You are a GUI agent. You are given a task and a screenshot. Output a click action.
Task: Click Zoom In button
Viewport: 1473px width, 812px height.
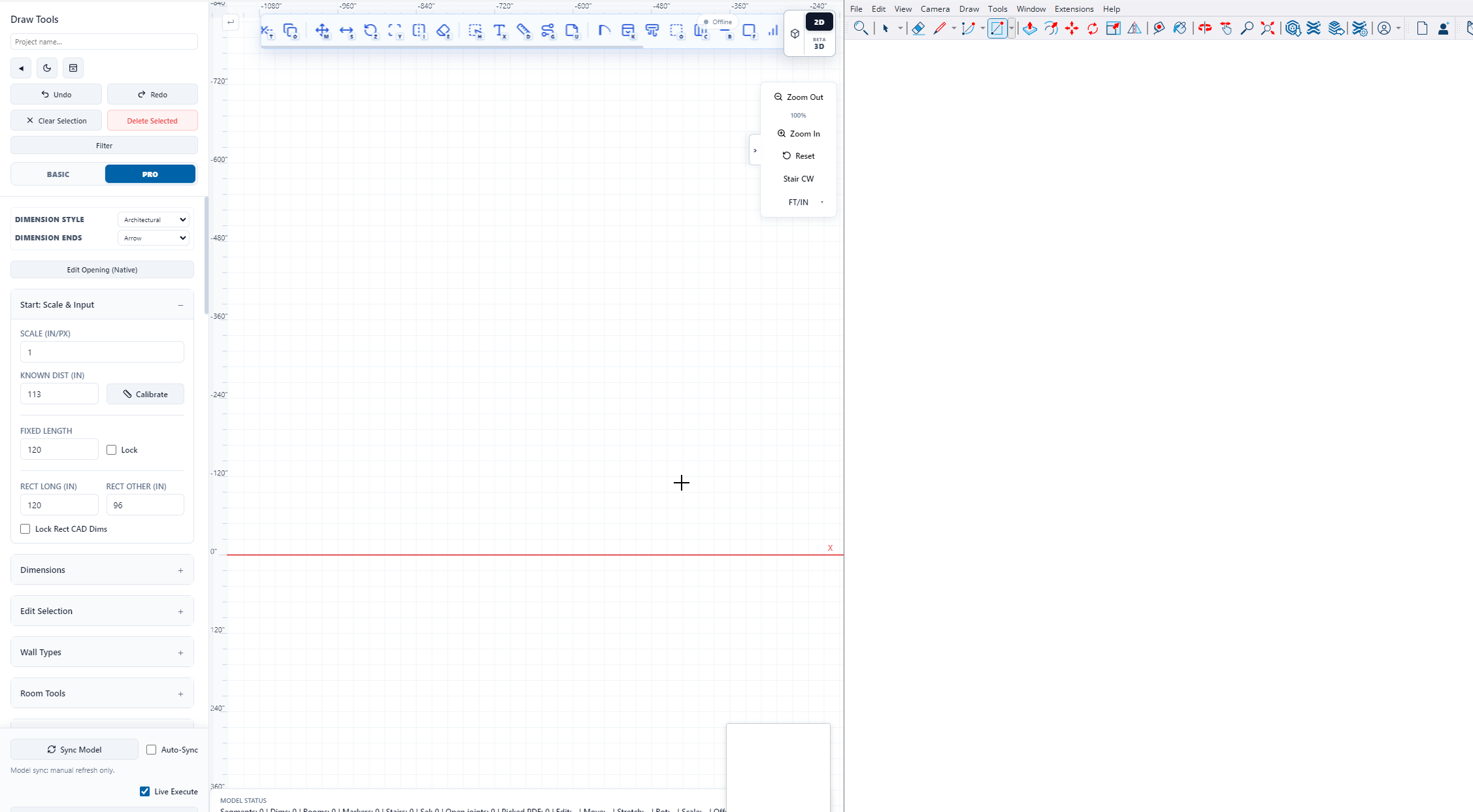799,133
